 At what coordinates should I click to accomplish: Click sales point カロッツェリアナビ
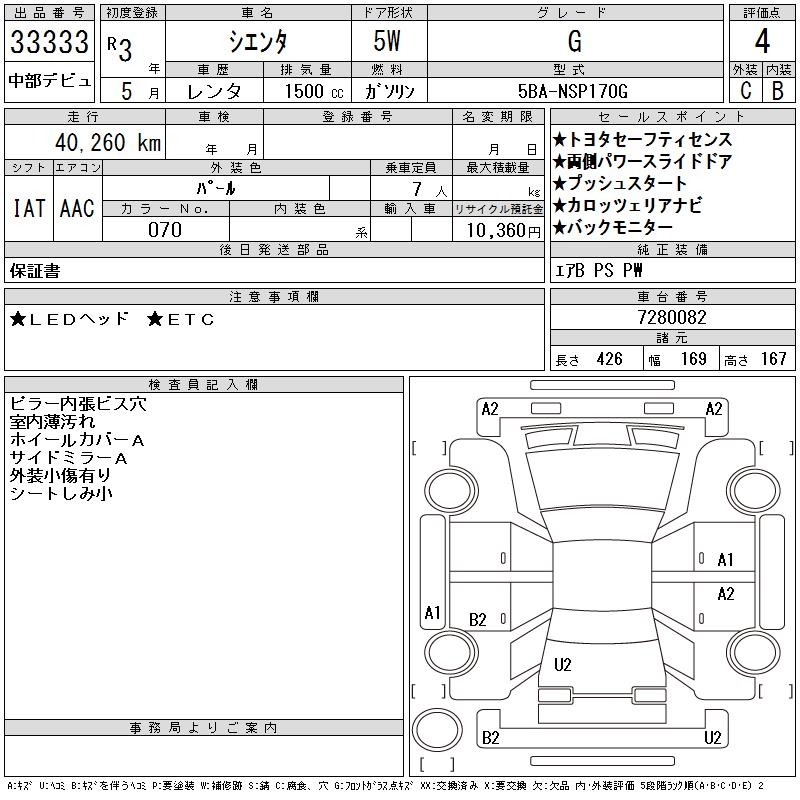coord(628,205)
